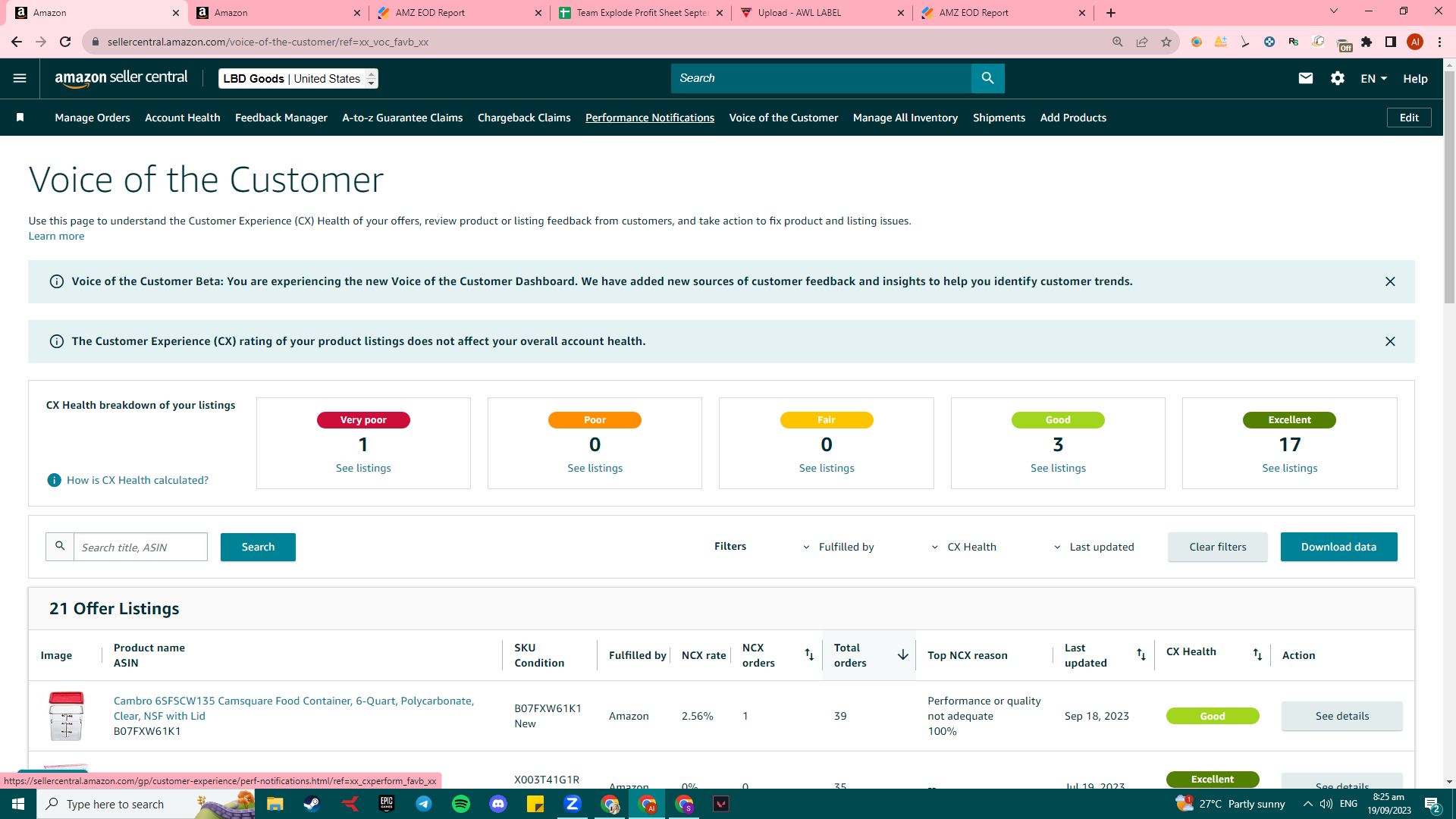Show hidden system tray icons
Screen dimensions: 1456x819
click(1307, 804)
